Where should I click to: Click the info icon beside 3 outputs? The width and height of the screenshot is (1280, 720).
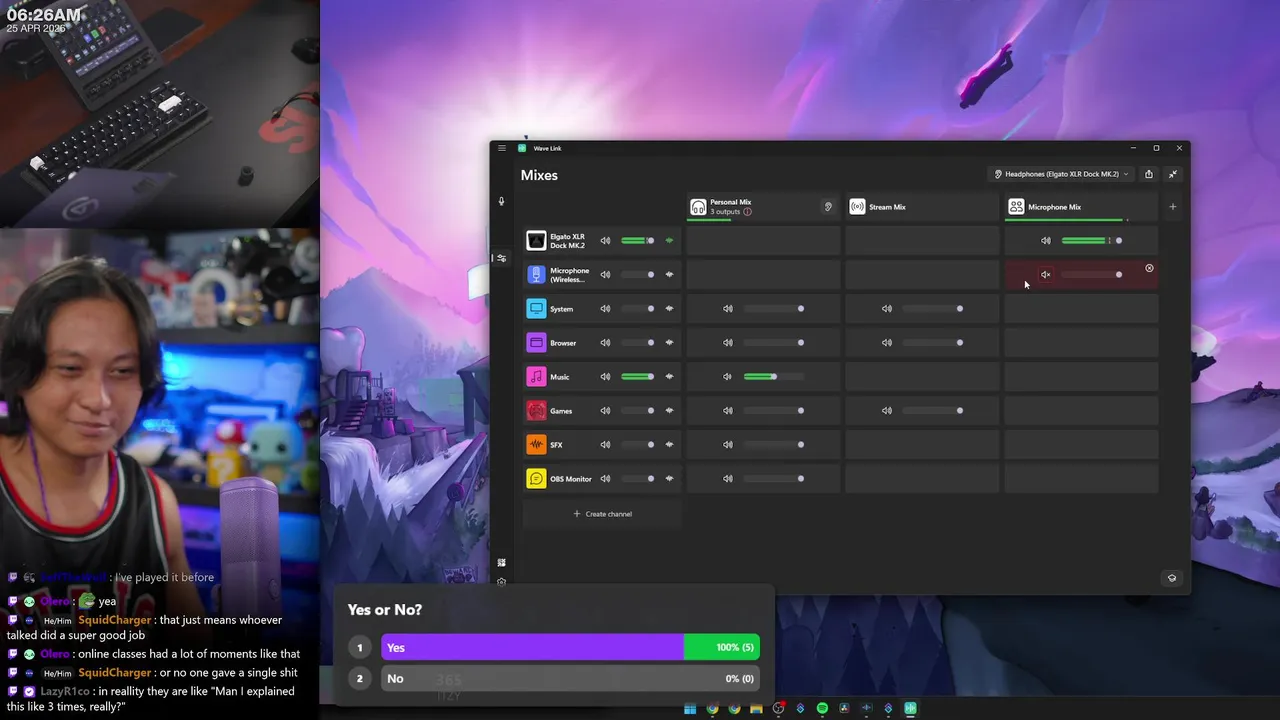(747, 212)
